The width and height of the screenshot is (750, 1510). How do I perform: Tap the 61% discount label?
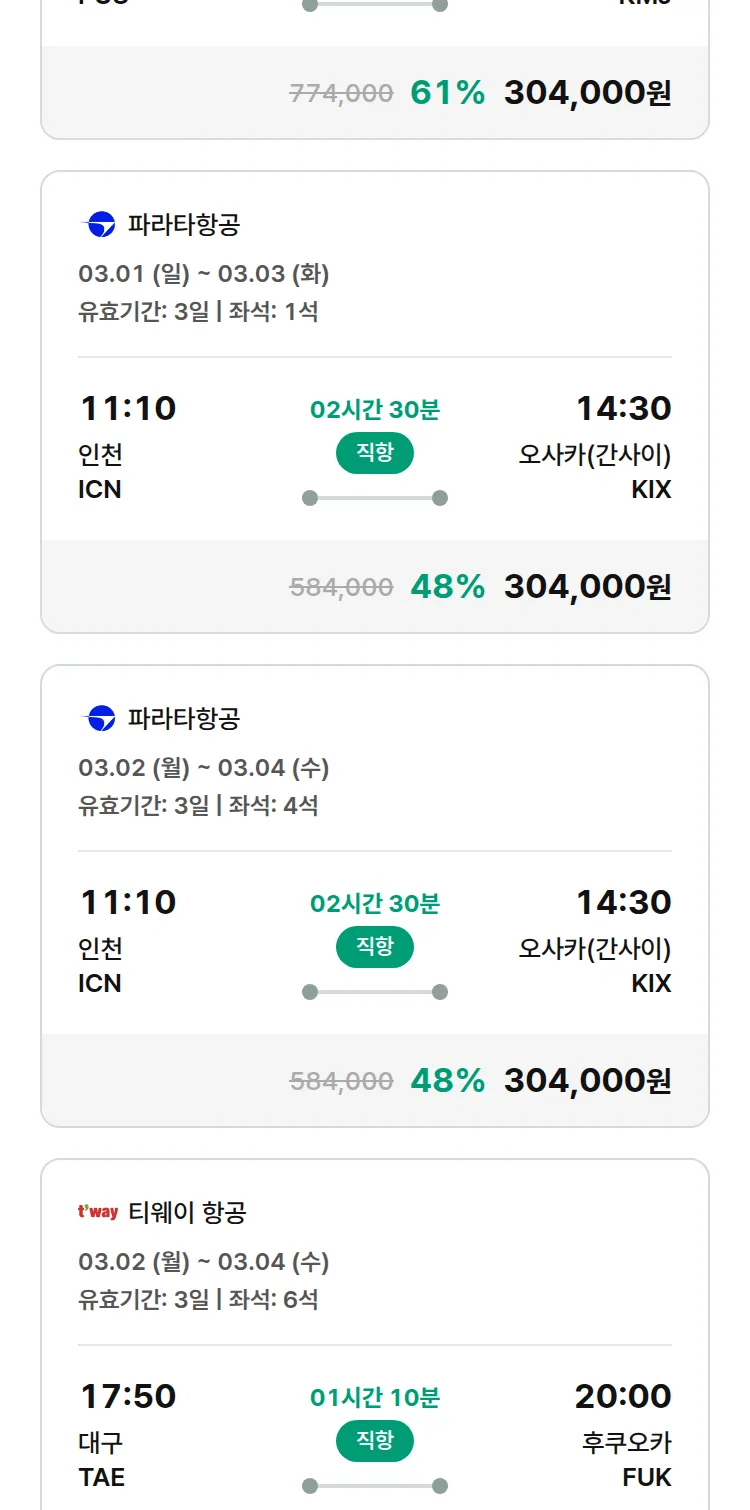coord(447,93)
